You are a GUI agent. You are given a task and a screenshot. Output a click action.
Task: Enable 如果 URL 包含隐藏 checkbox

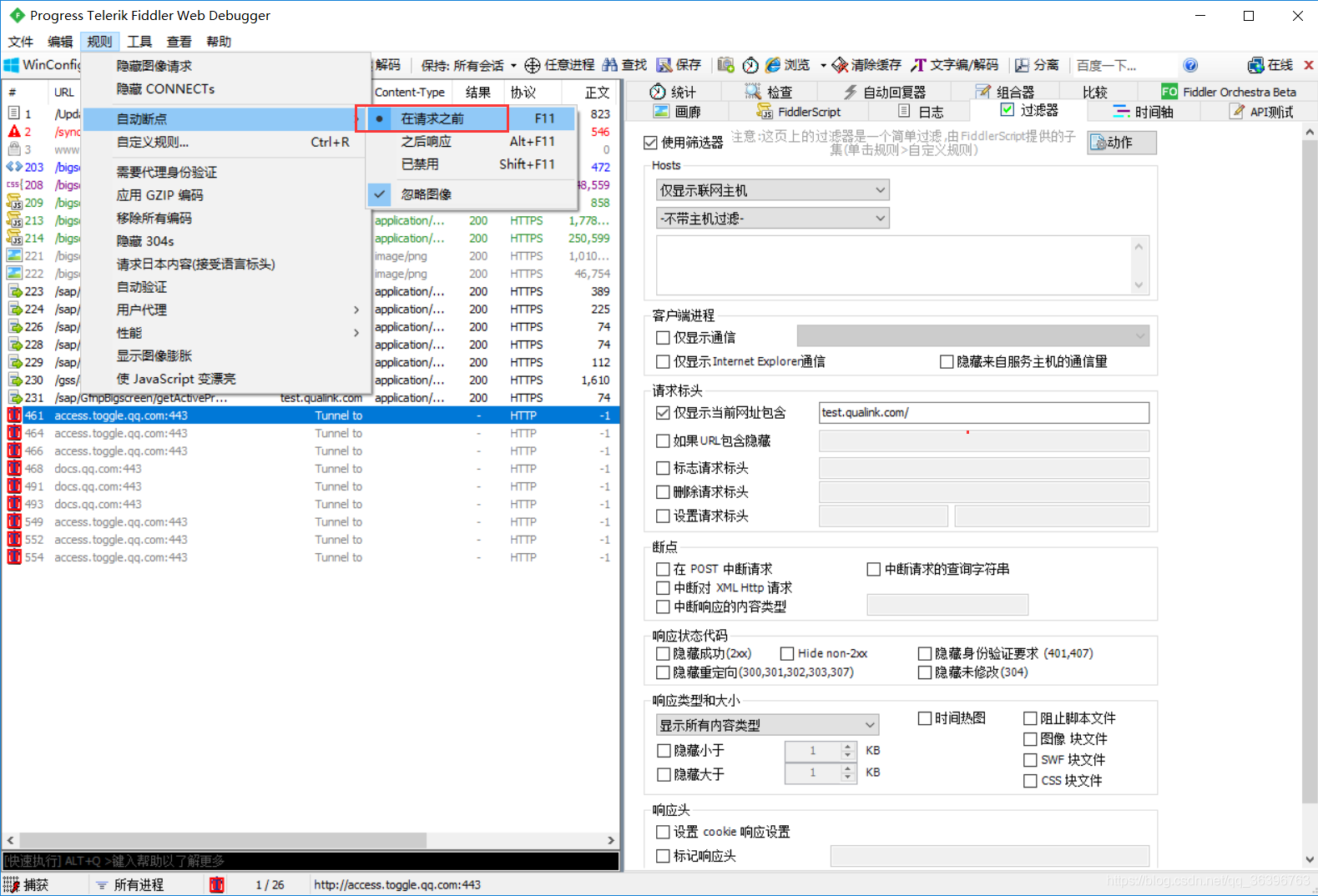[x=663, y=441]
